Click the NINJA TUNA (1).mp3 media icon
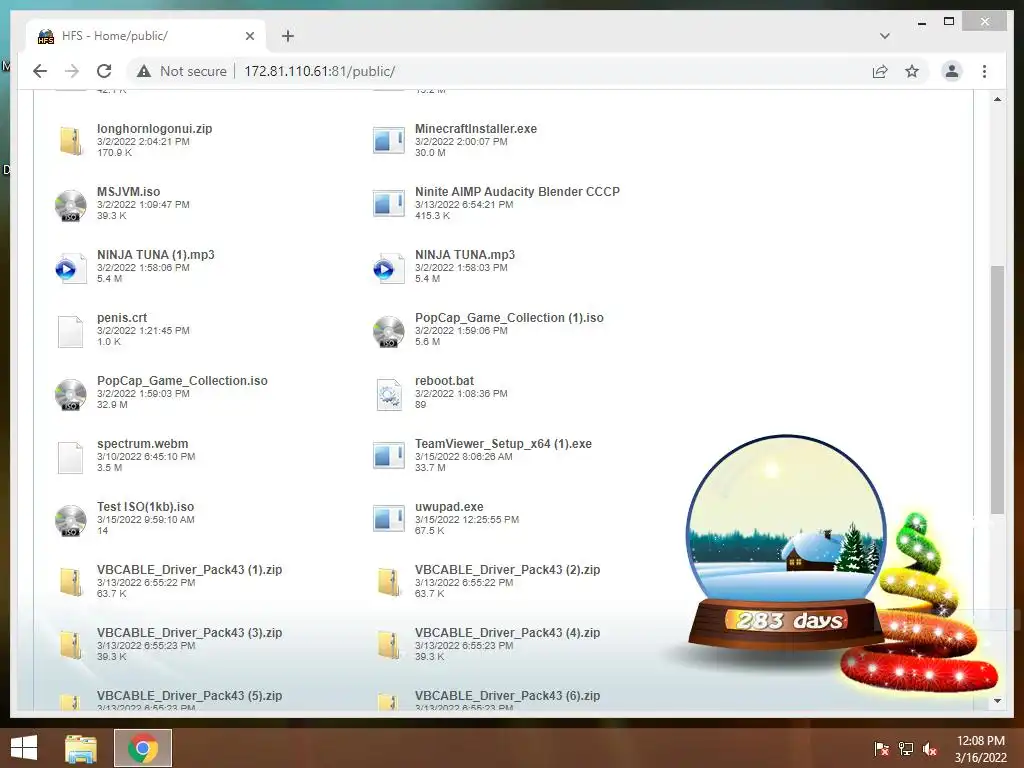The width and height of the screenshot is (1024, 768). coord(71,268)
